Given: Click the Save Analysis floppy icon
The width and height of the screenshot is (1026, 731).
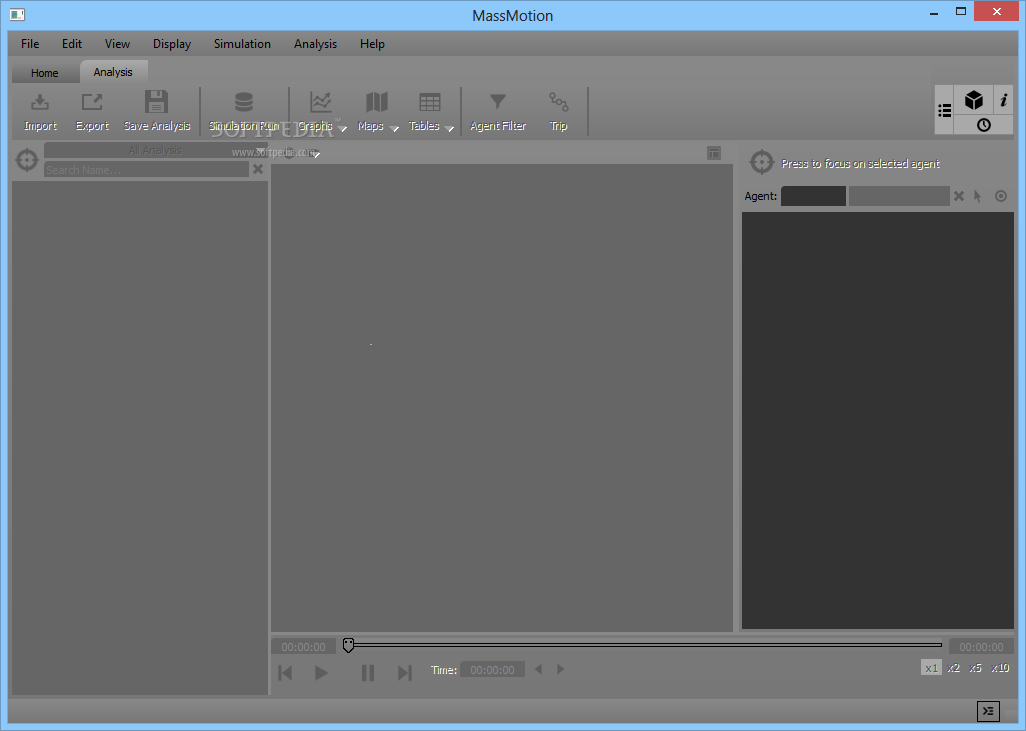Looking at the screenshot, I should tap(156, 102).
